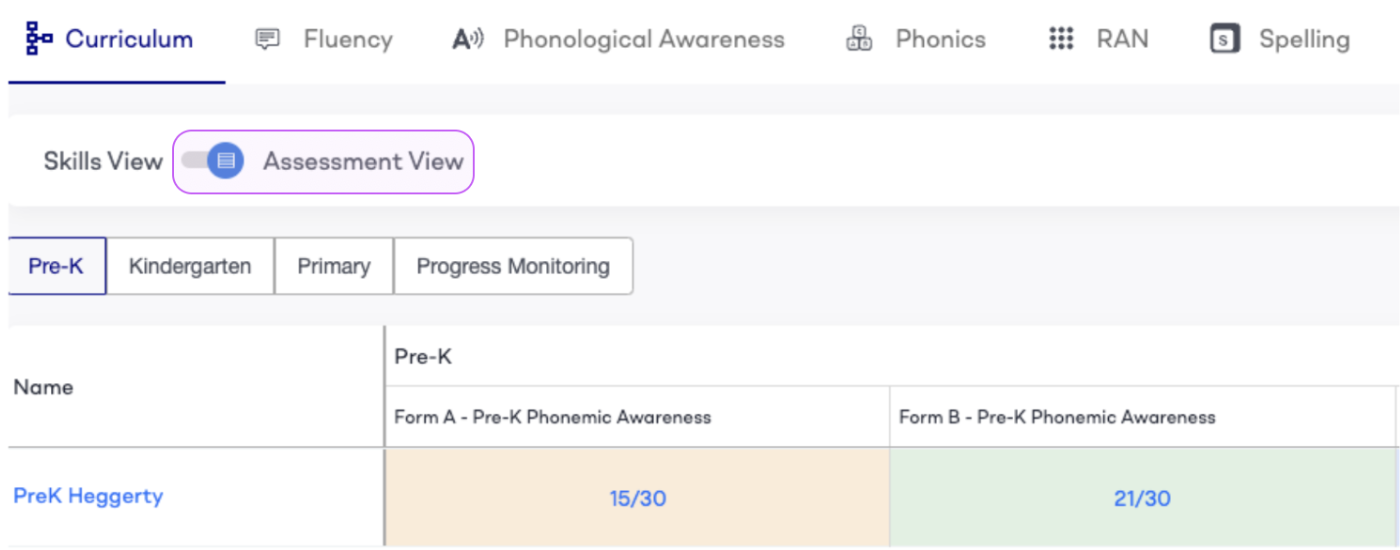1400x550 pixels.
Task: Click the Fluency speech bubble icon
Action: click(267, 40)
